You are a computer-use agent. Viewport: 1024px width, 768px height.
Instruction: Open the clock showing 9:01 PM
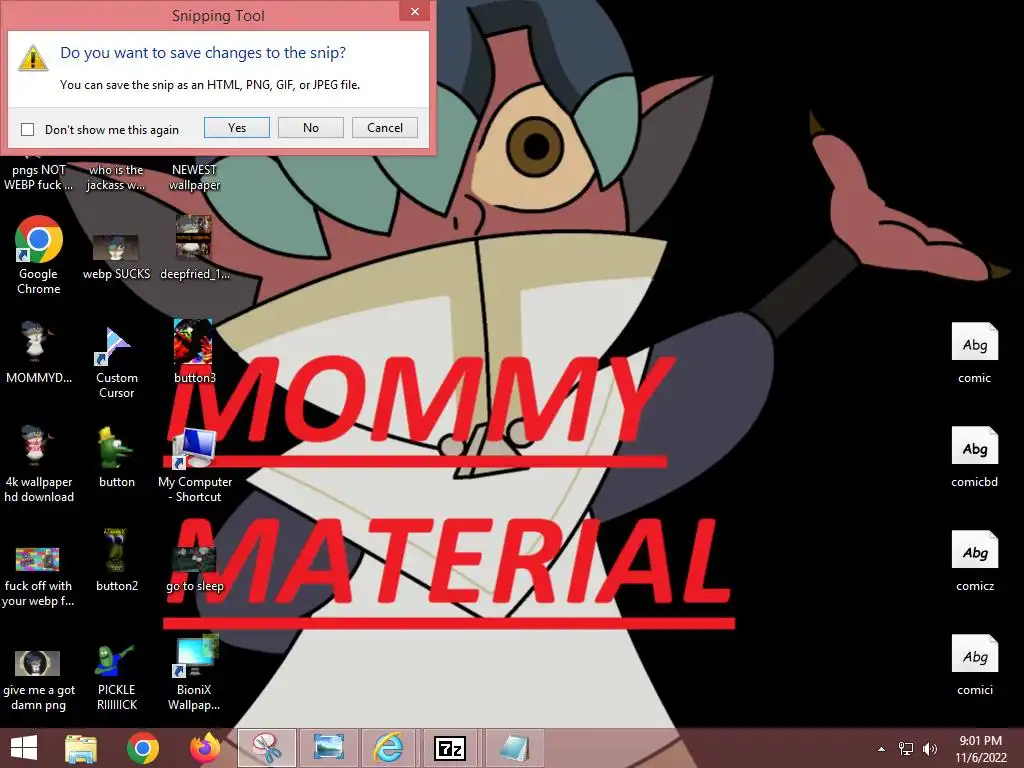tap(980, 749)
